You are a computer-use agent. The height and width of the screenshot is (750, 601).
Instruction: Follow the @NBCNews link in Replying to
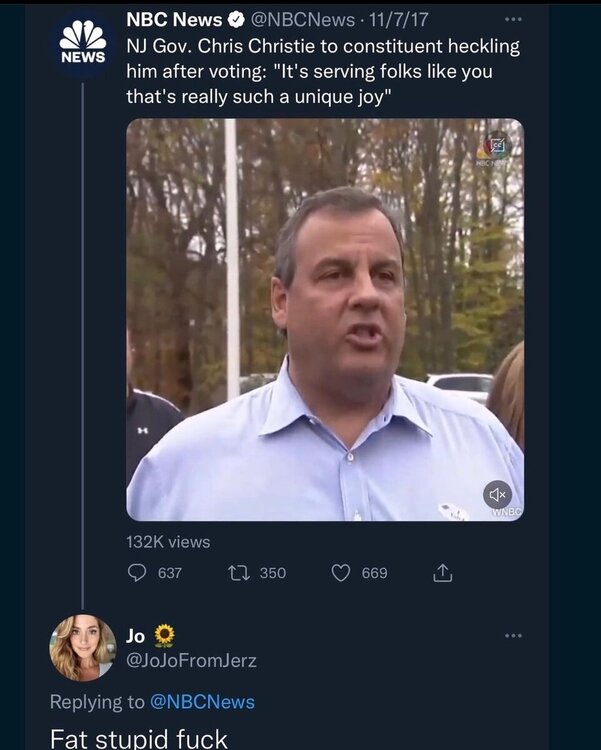pos(202,702)
